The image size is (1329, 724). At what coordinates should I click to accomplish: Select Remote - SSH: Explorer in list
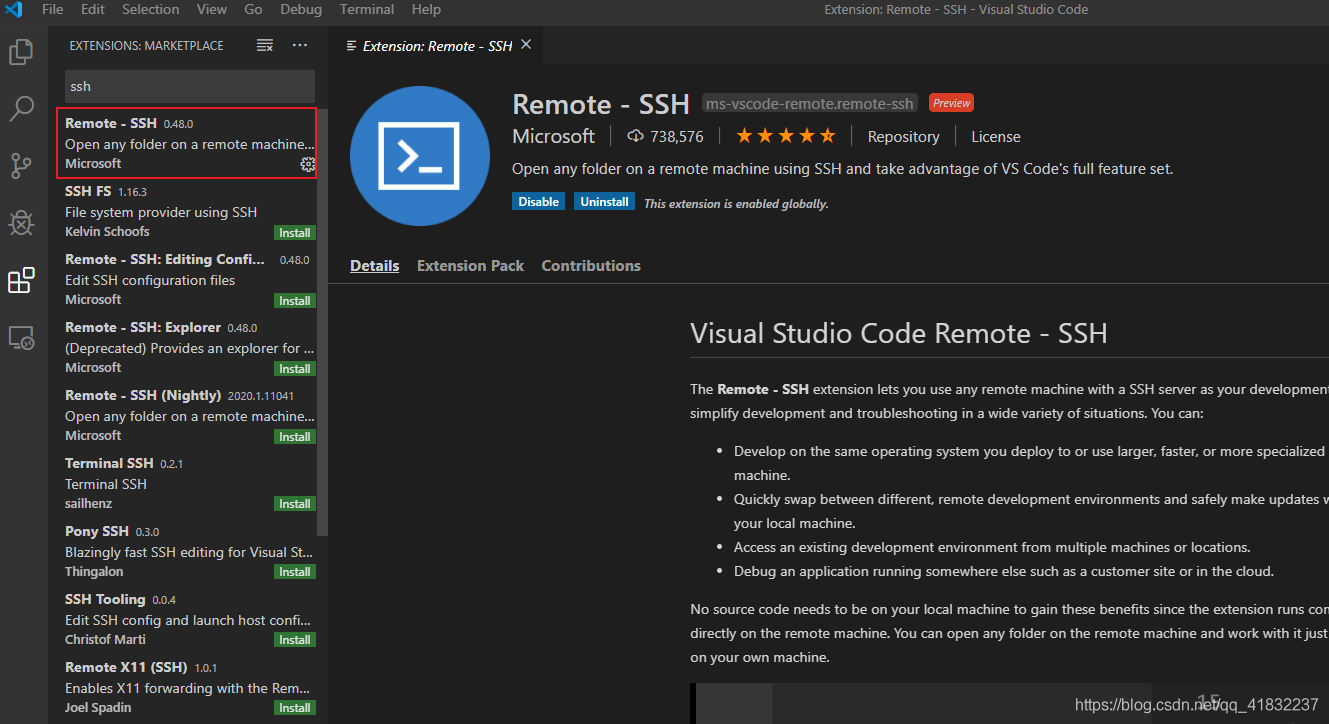pos(187,347)
